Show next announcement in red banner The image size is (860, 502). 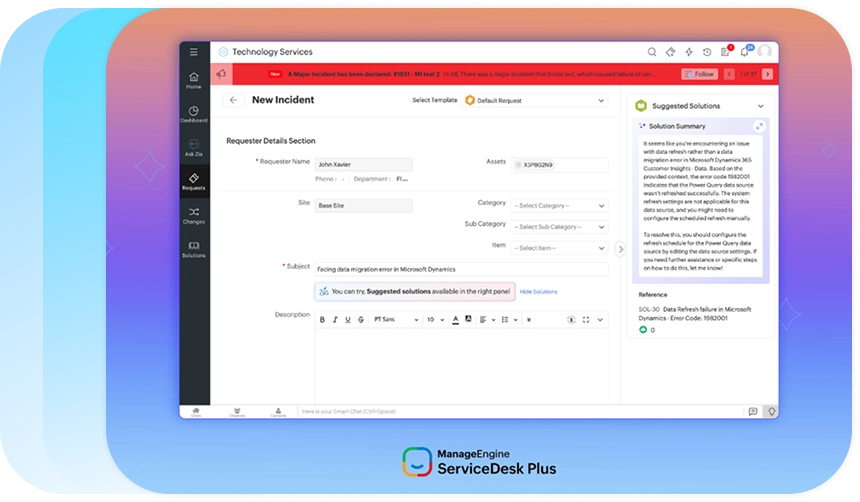767,74
